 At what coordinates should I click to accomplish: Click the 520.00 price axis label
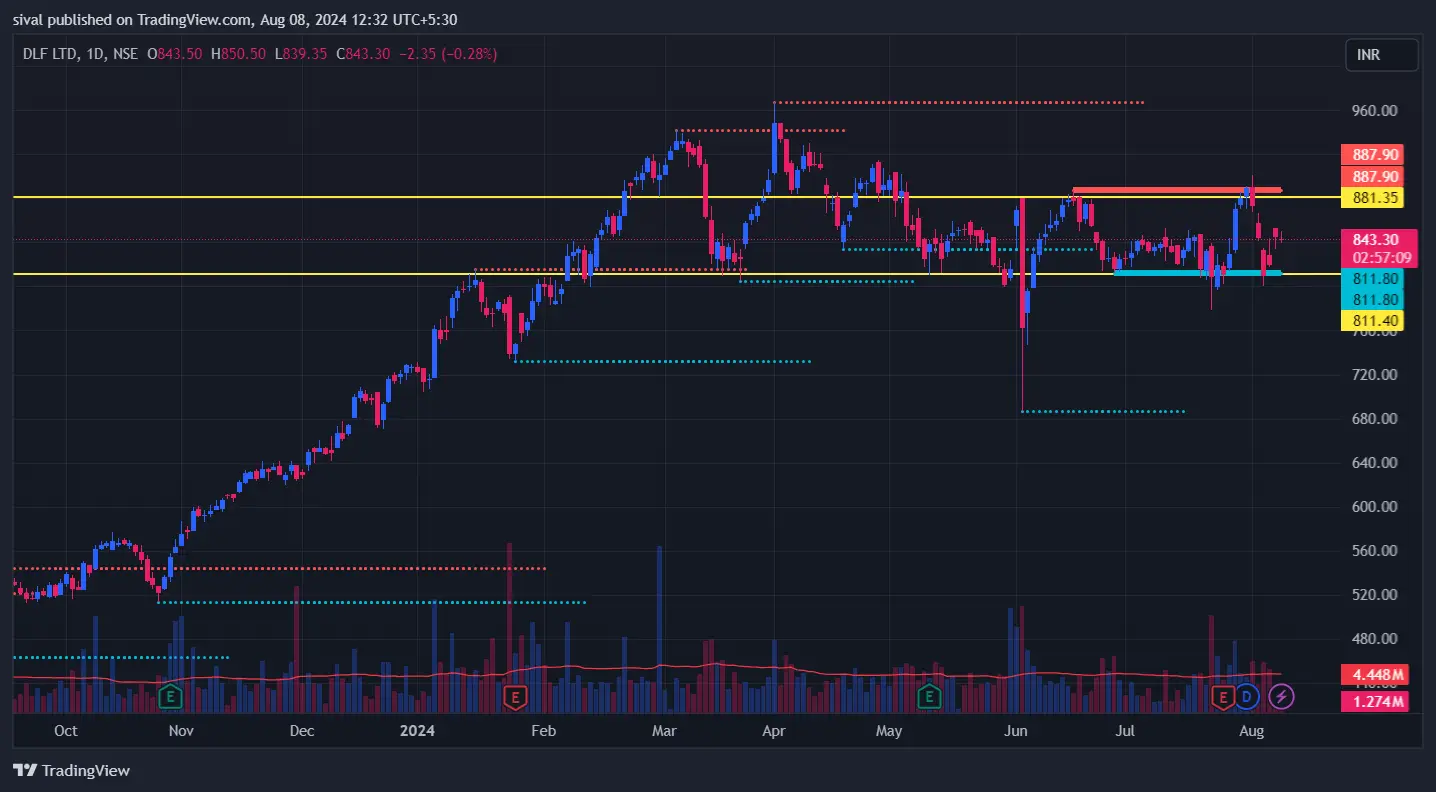1374,594
